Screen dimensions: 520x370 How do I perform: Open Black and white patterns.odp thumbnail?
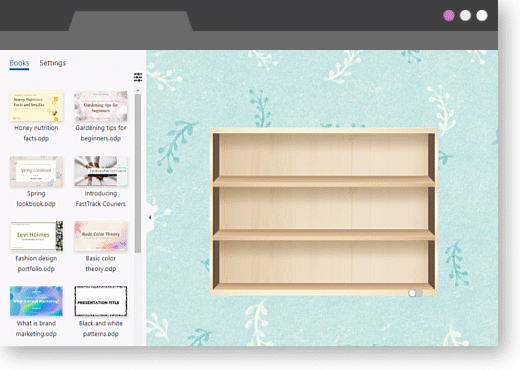[101, 301]
